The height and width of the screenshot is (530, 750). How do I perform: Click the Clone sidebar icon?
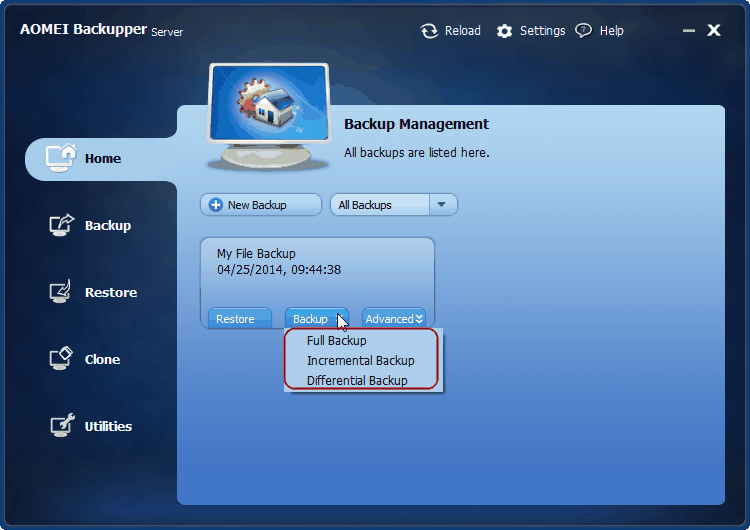pos(61,358)
